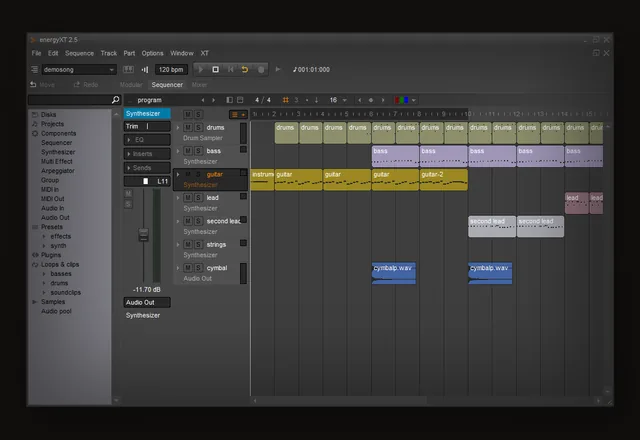
Task: Open the File menu
Action: 36,53
